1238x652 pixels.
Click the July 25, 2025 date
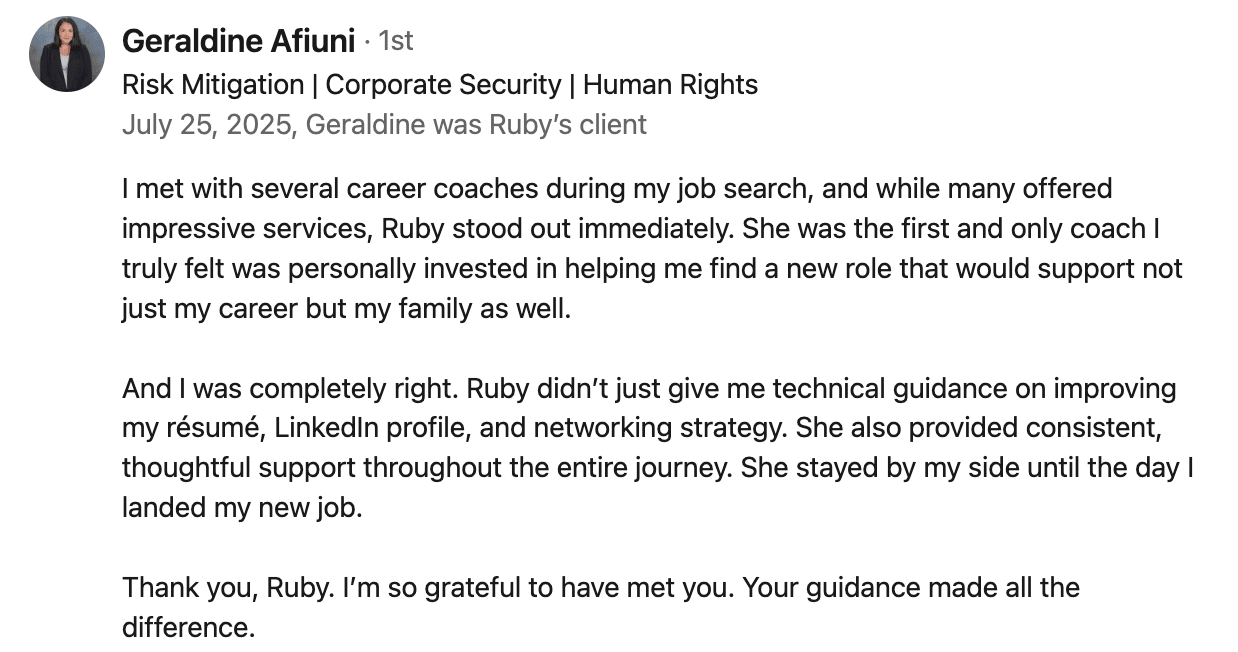click(207, 125)
